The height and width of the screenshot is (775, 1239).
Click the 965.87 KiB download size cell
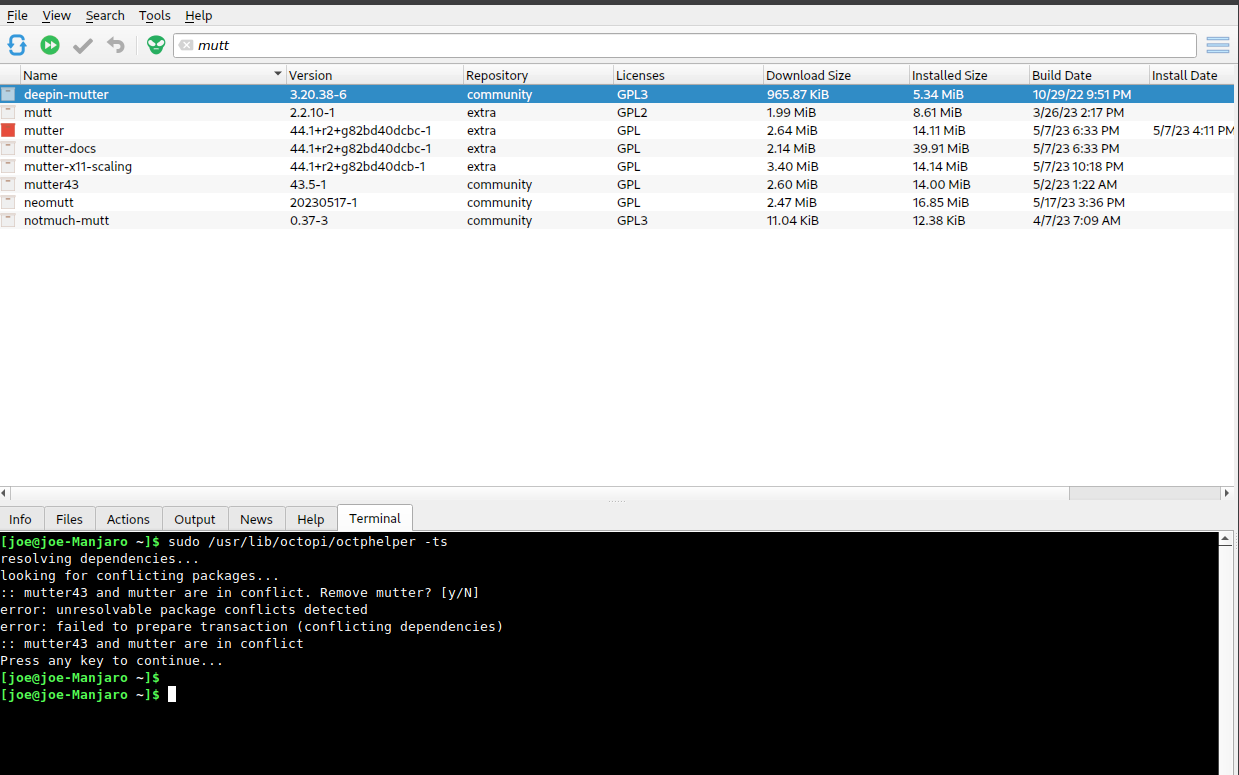(798, 94)
